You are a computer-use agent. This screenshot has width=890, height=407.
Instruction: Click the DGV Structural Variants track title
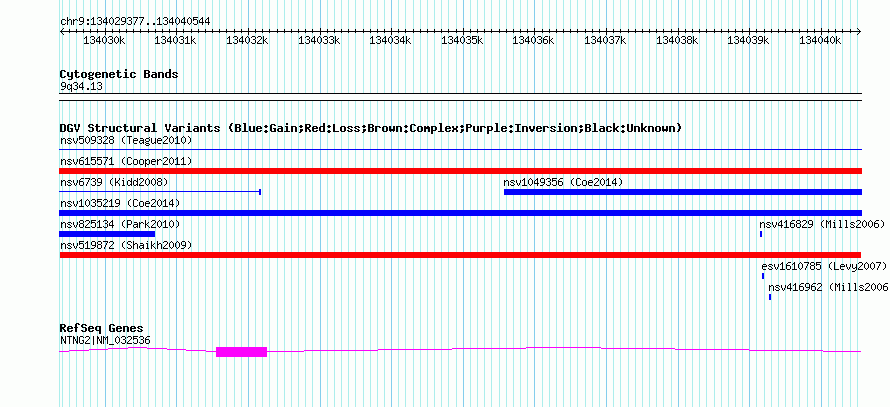[x=371, y=128]
